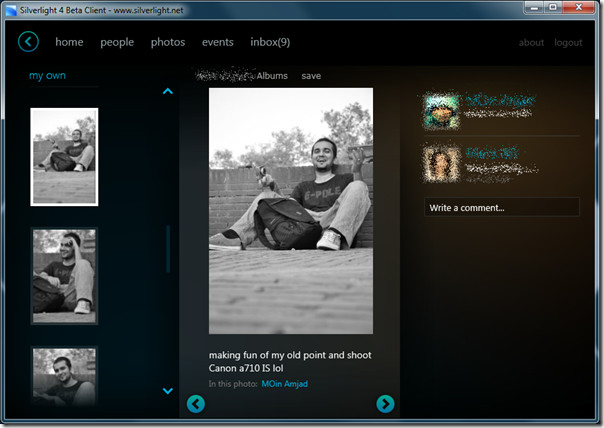Screen dimensions: 604x428
Task: Maximize the Silverlight 4 Beta Client window
Action: 553,7
